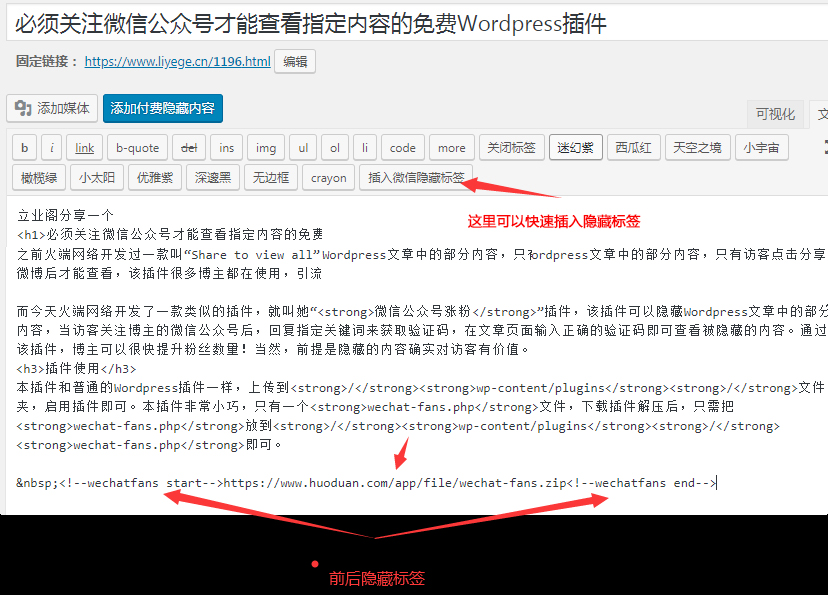This screenshot has width=828, height=595.
Task: Click the code quicktag button
Action: coord(403,148)
